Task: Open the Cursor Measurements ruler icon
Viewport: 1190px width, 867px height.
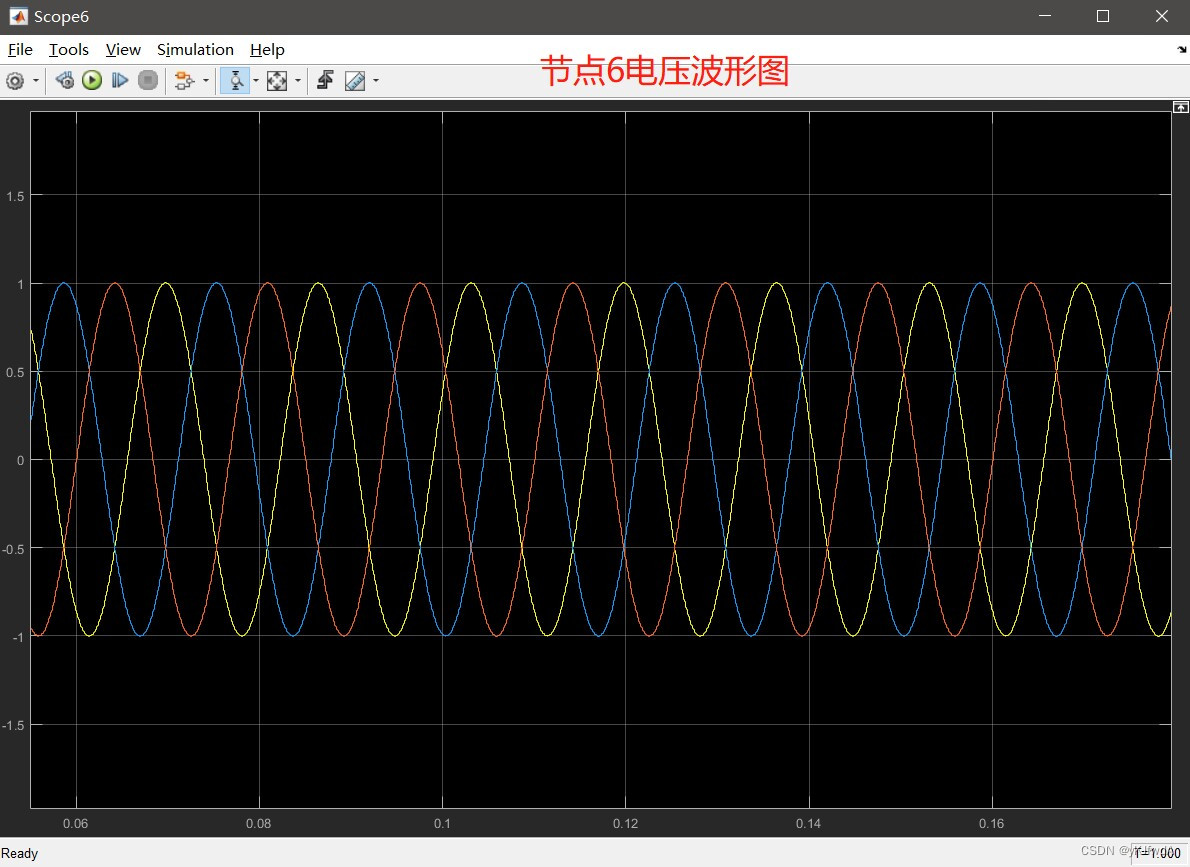Action: (x=355, y=80)
